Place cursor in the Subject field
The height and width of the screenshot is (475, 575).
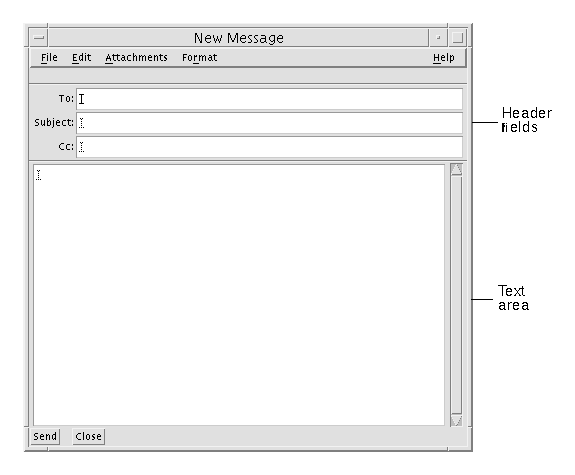[270, 123]
